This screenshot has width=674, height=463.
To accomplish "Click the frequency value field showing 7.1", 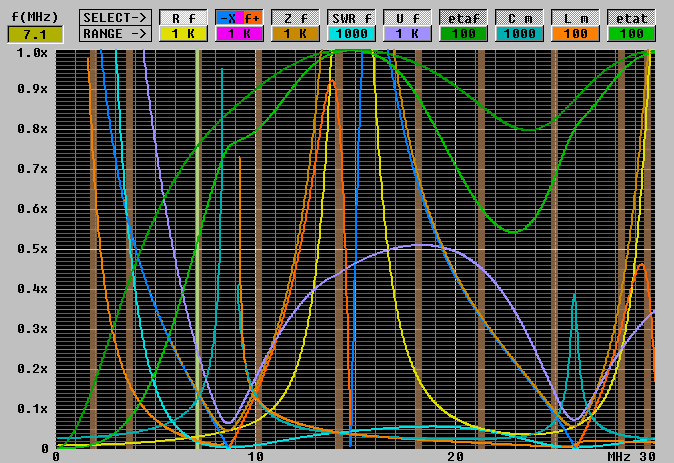I will click(x=35, y=34).
